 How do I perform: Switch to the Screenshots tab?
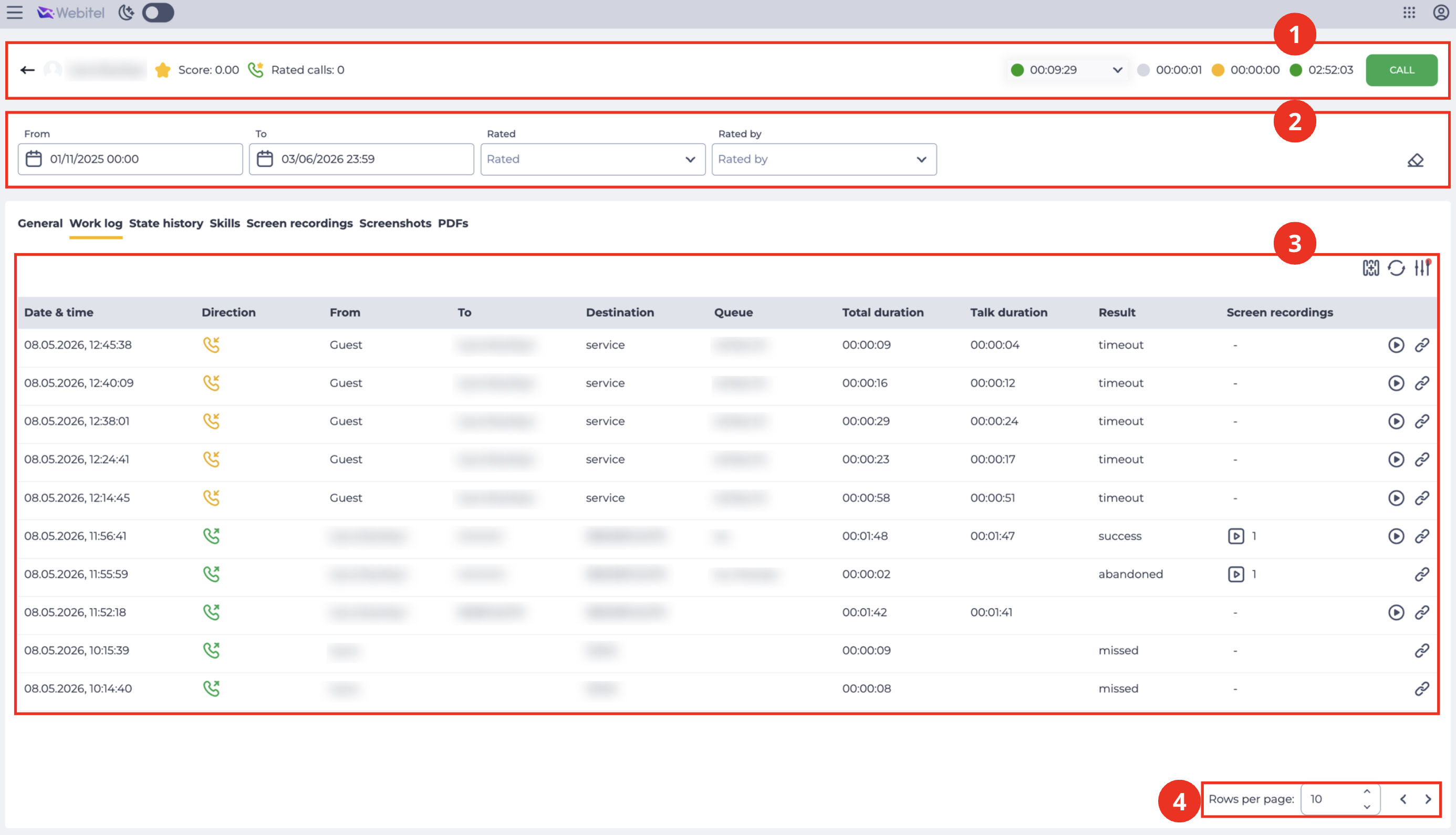coord(395,223)
